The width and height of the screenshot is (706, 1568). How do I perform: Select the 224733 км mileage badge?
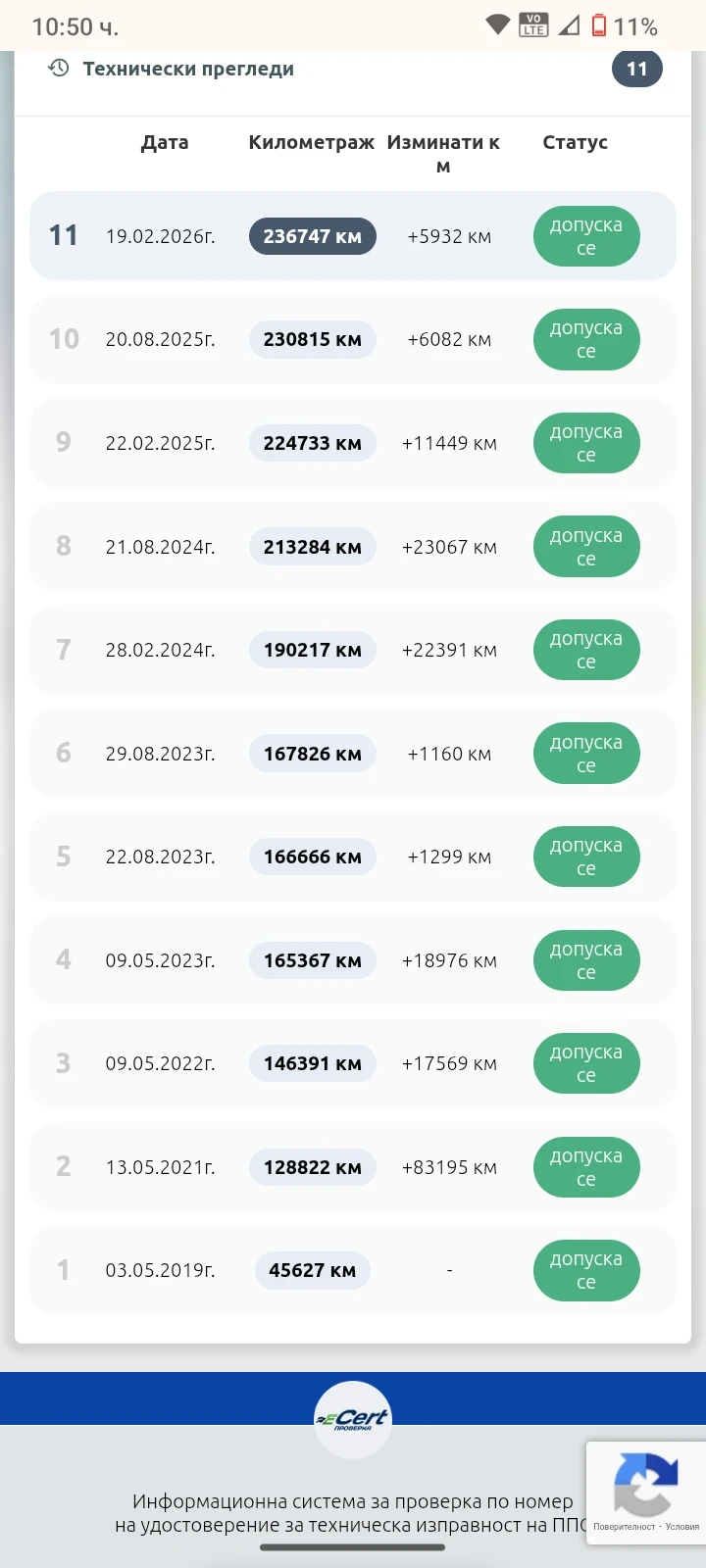tap(312, 443)
